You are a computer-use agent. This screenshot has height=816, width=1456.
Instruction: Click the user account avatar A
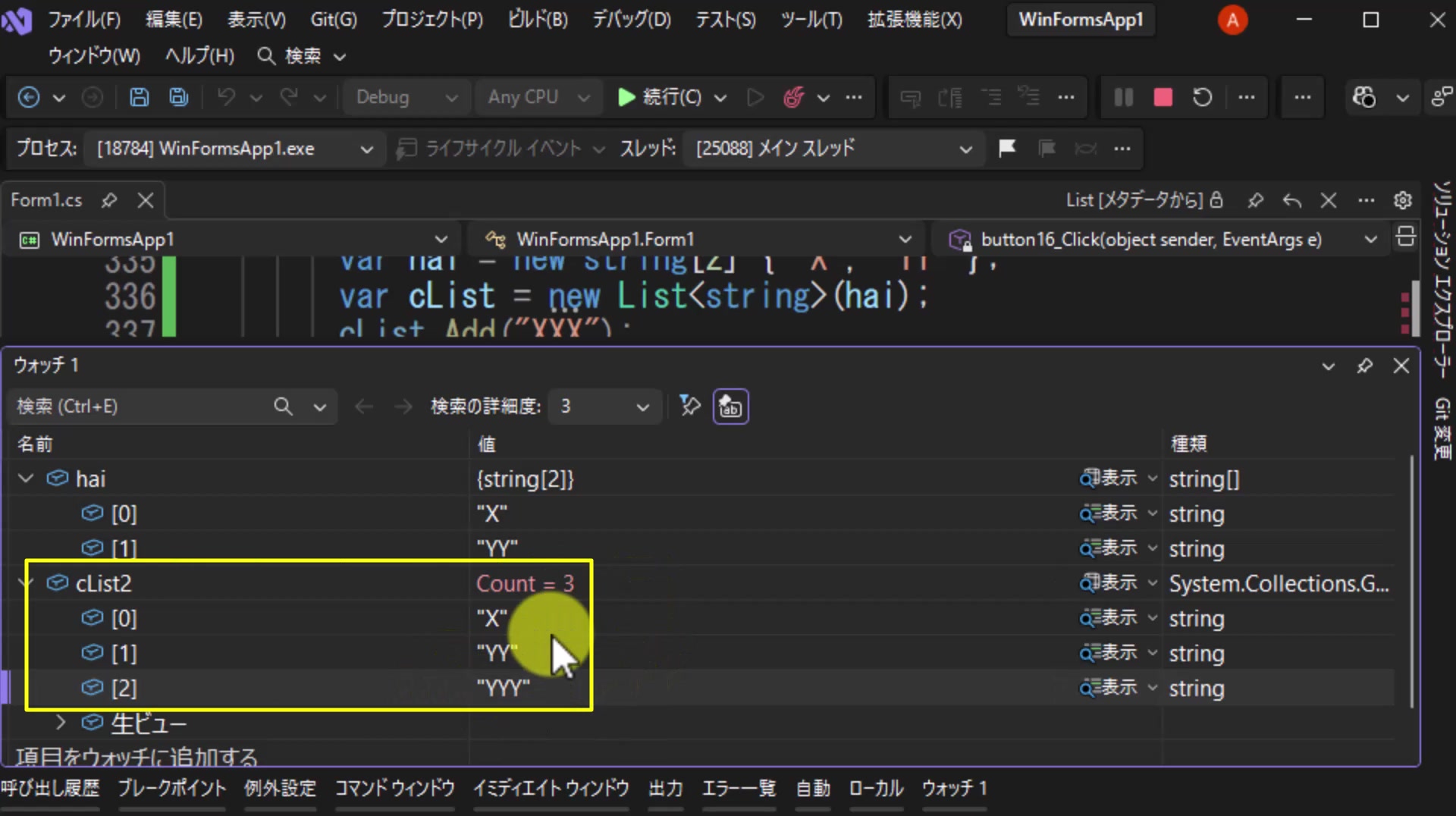click(x=1232, y=20)
